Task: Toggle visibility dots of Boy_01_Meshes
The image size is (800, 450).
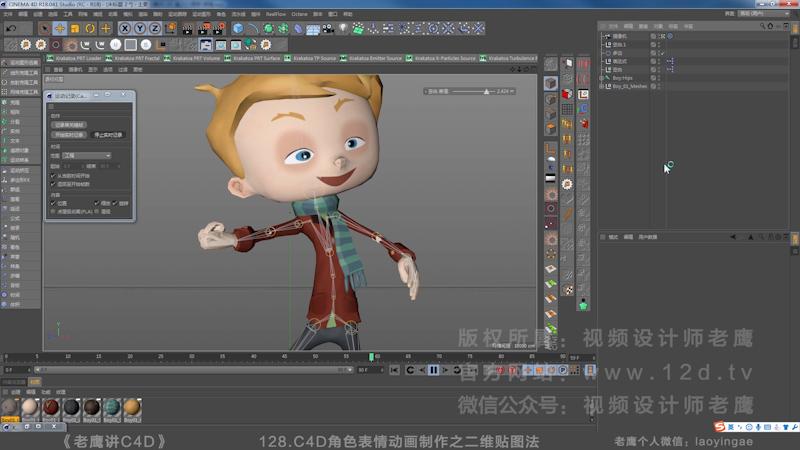Action: coord(659,87)
